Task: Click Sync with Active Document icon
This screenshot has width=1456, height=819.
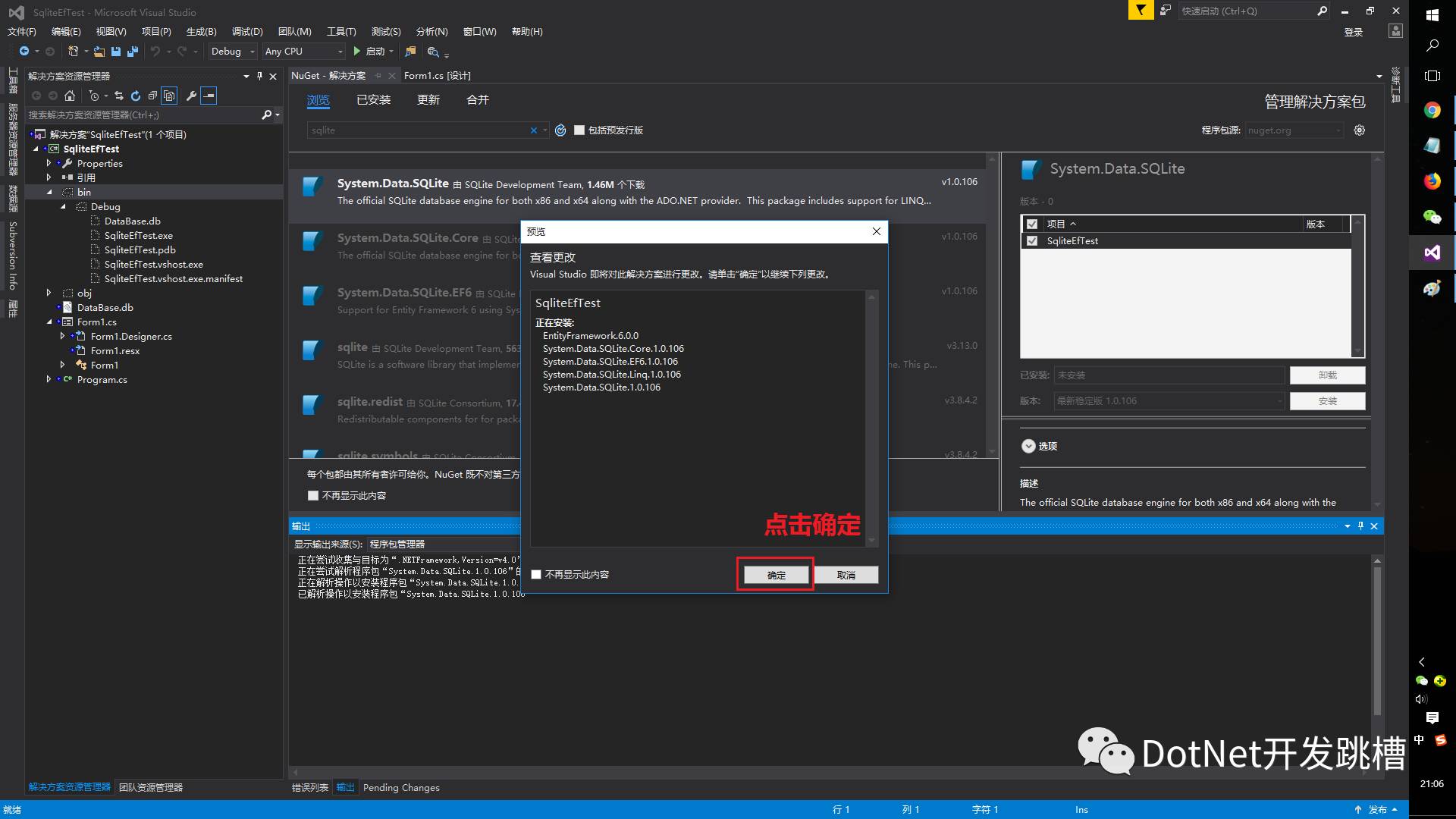Action: (x=119, y=96)
